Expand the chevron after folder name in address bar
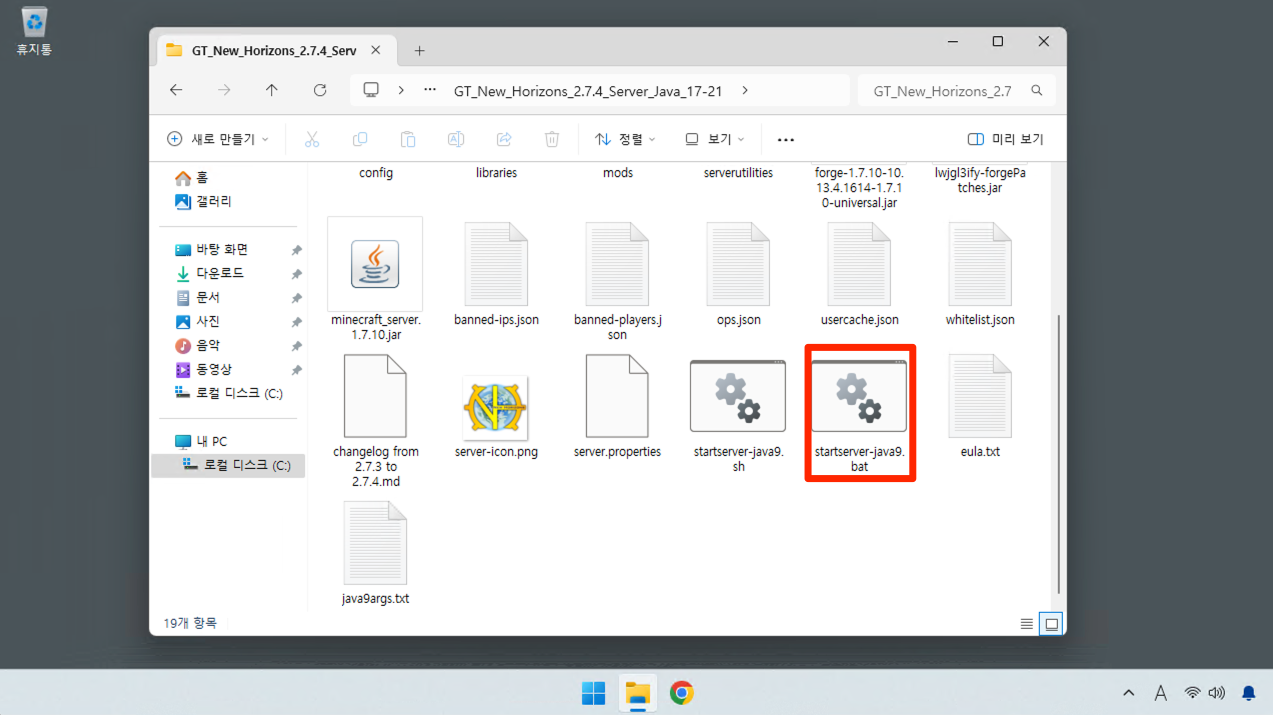1273x715 pixels. (x=745, y=90)
